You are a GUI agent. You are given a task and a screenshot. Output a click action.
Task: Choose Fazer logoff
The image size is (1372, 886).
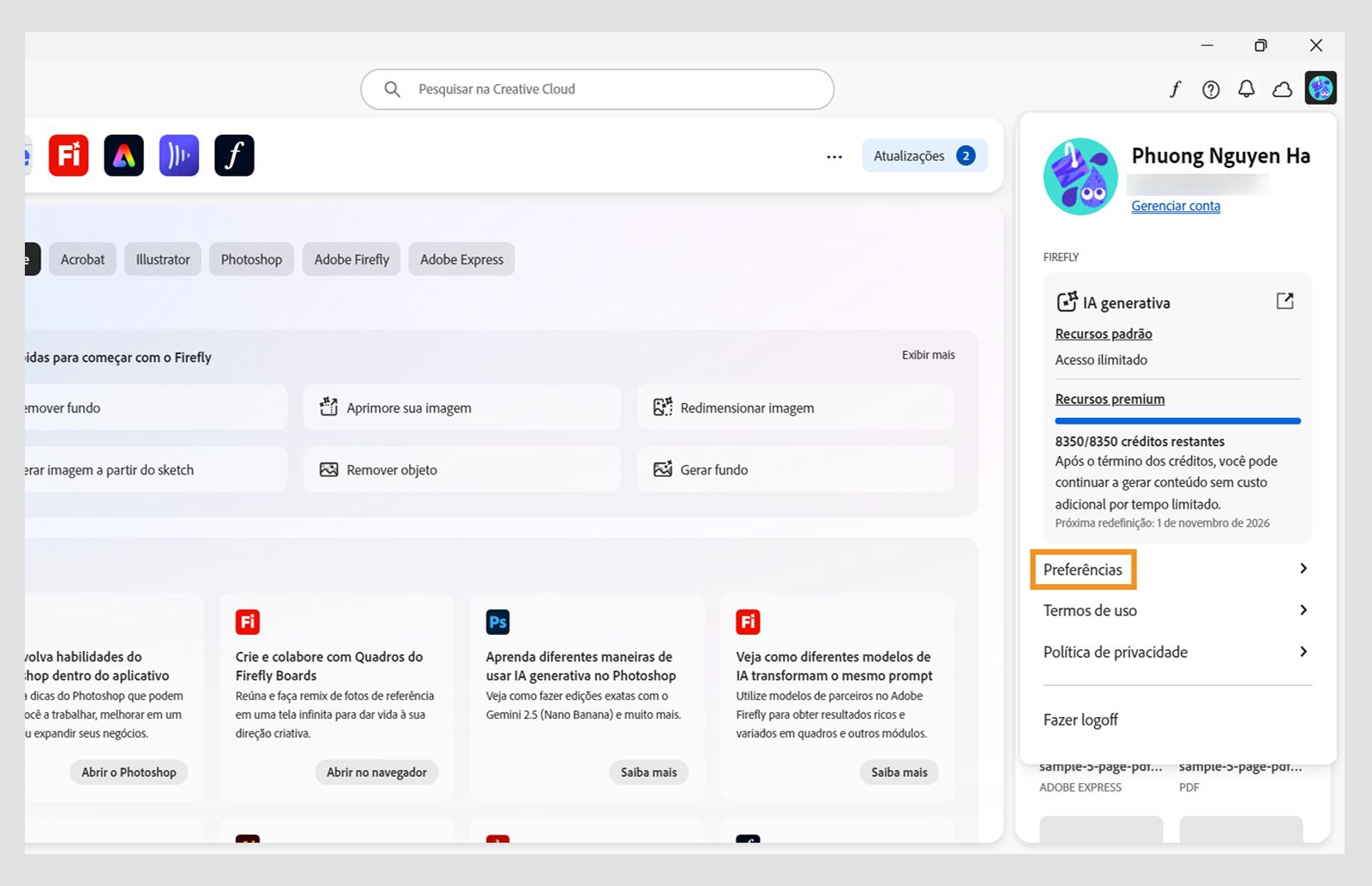pos(1080,720)
